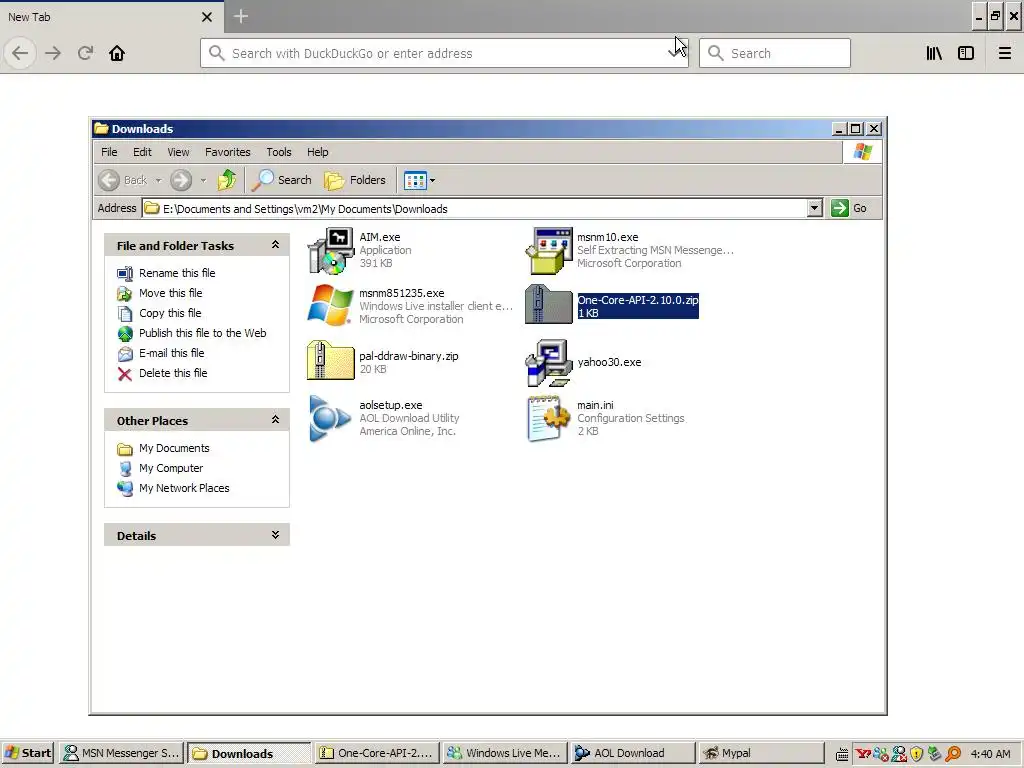Open the View menu
The height and width of the screenshot is (768, 1024).
point(178,152)
